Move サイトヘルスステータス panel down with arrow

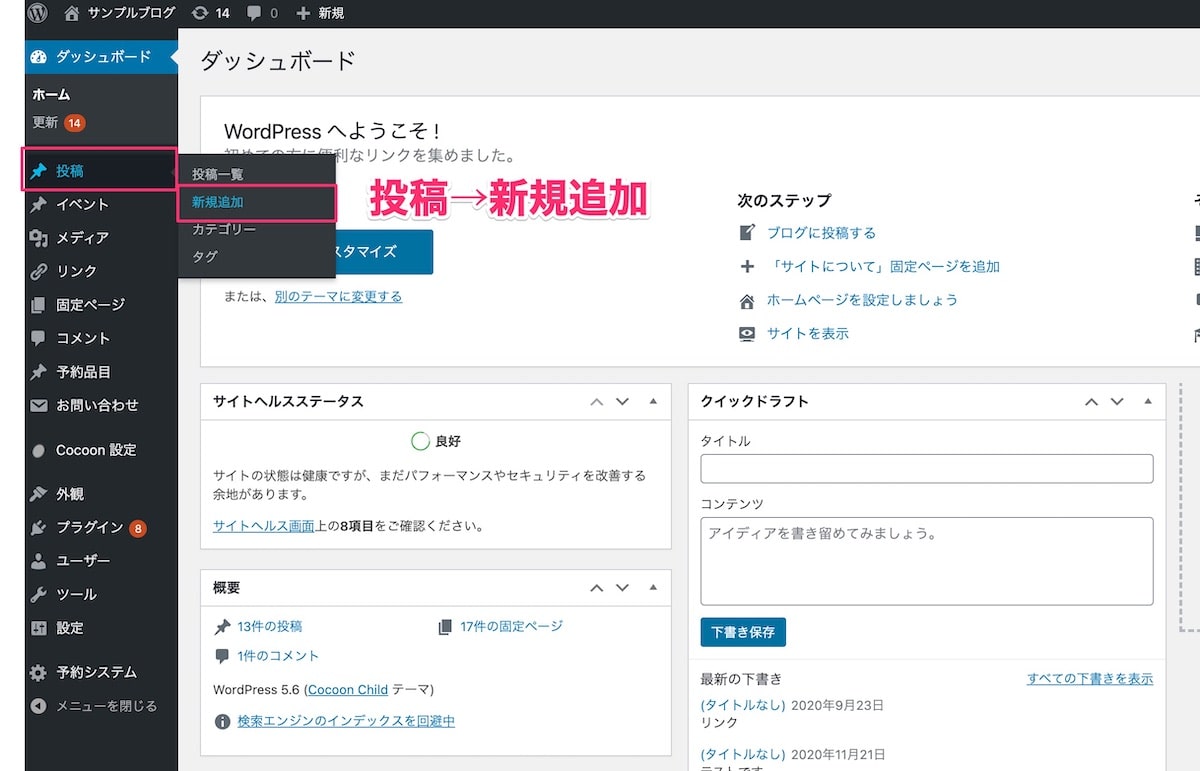click(622, 401)
